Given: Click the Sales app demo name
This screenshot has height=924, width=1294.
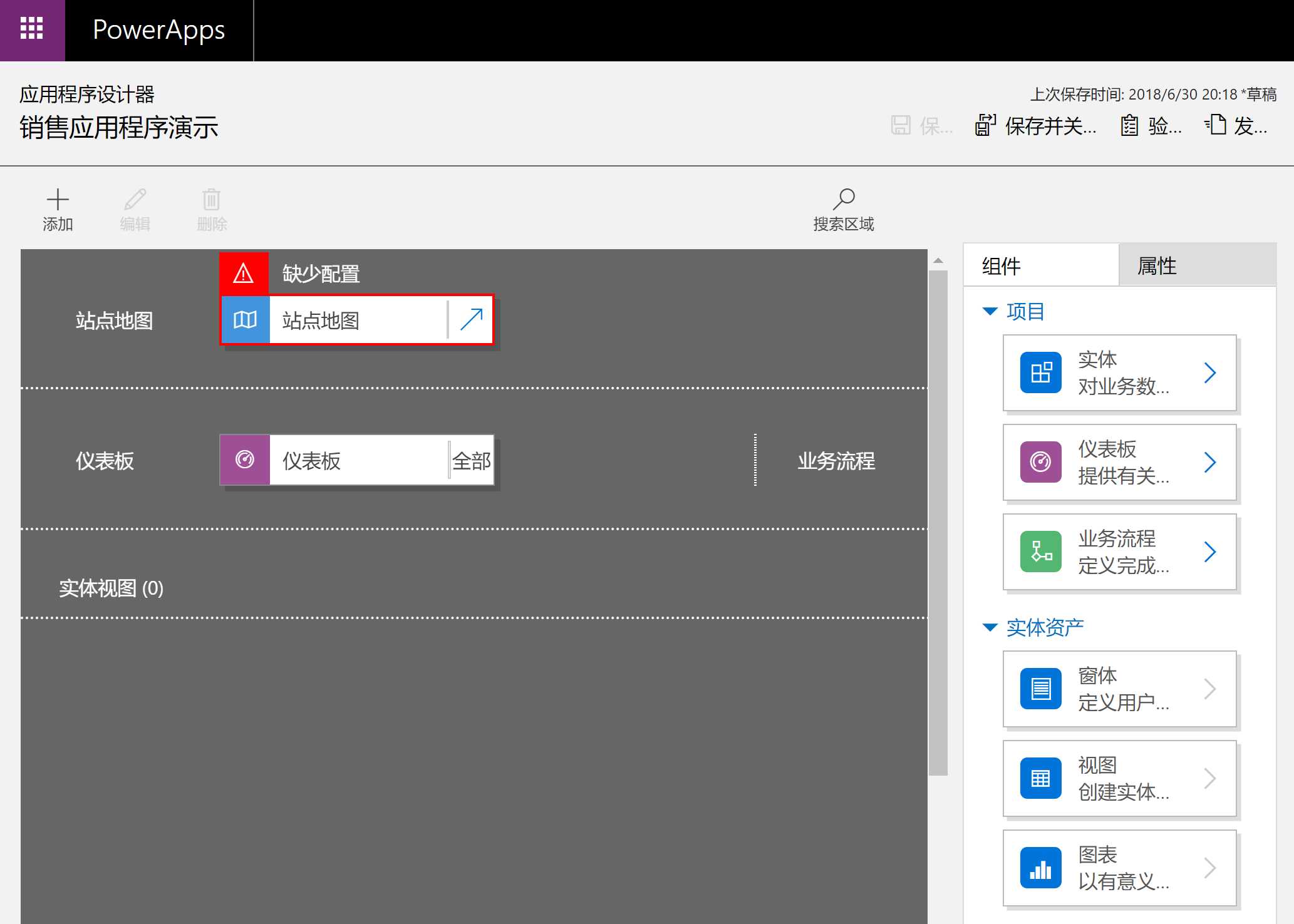Looking at the screenshot, I should [119, 128].
